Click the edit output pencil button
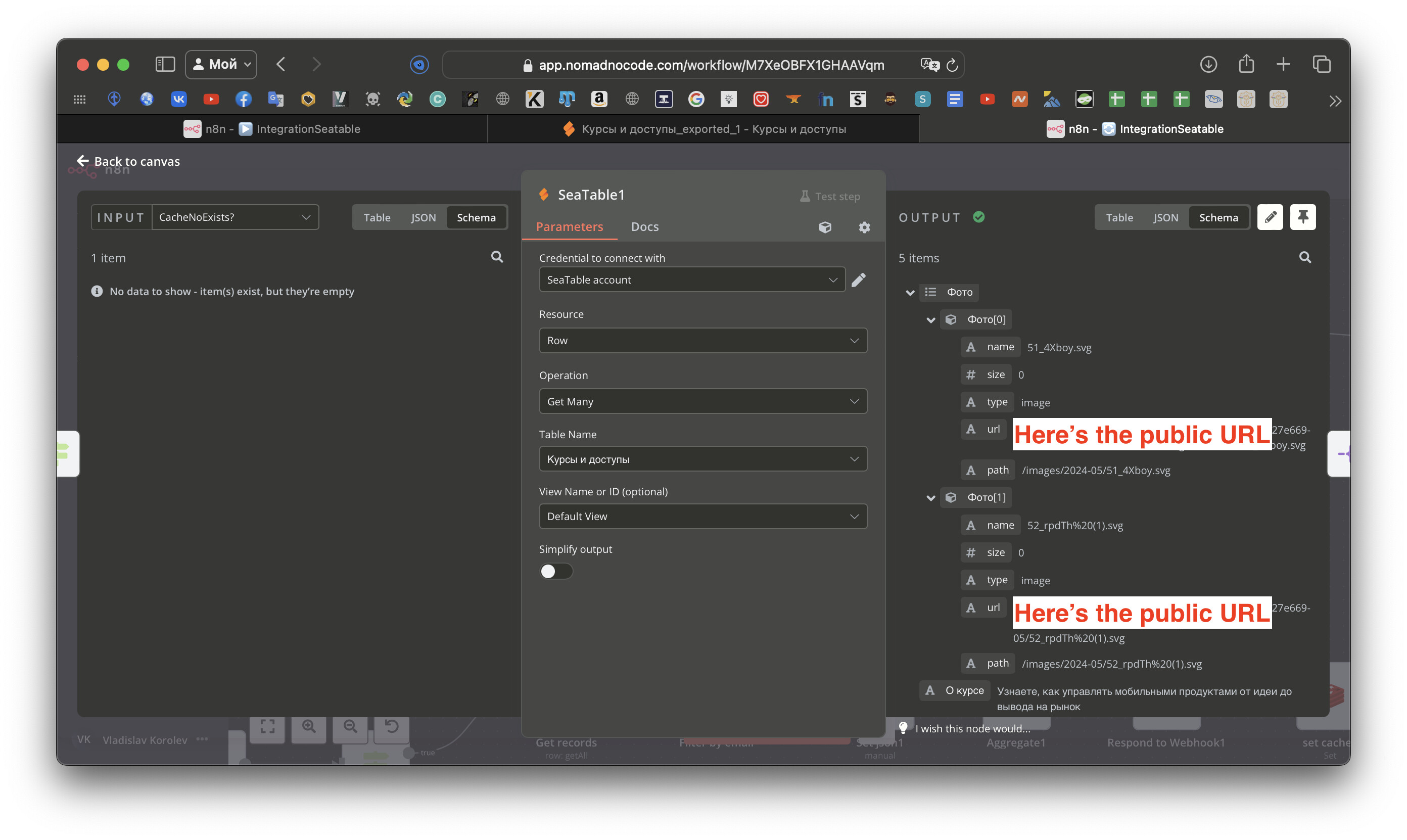This screenshot has height=840, width=1407. [1270, 217]
